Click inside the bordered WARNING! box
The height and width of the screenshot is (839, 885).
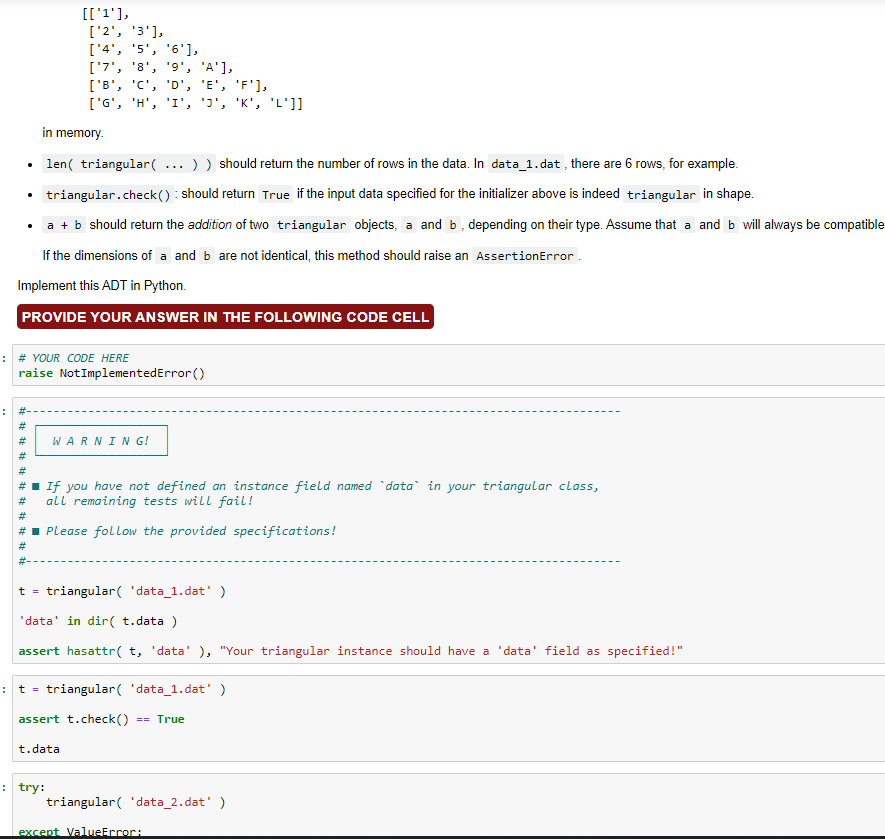100,440
